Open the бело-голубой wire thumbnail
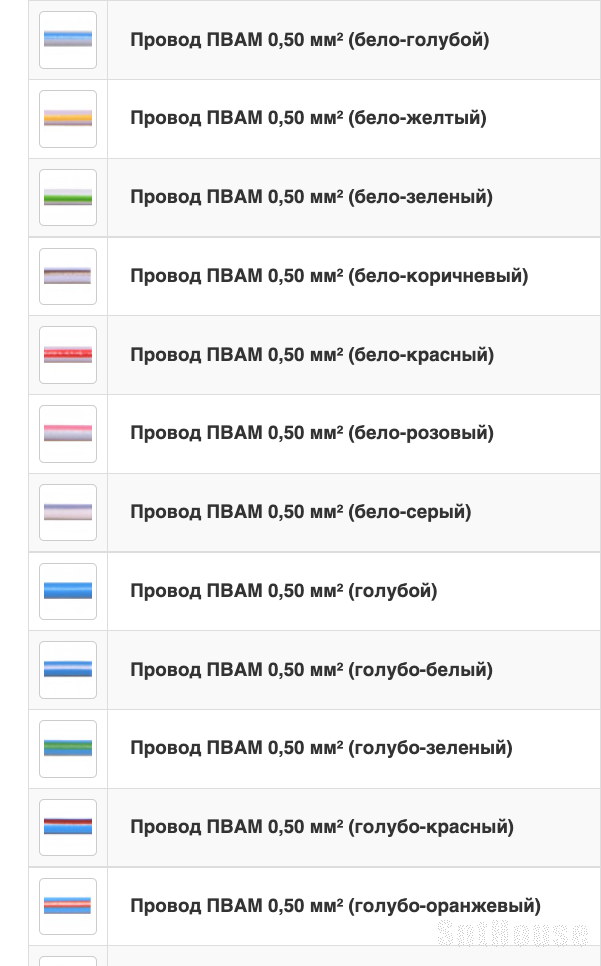Image resolution: width=601 pixels, height=966 pixels. coord(68,40)
